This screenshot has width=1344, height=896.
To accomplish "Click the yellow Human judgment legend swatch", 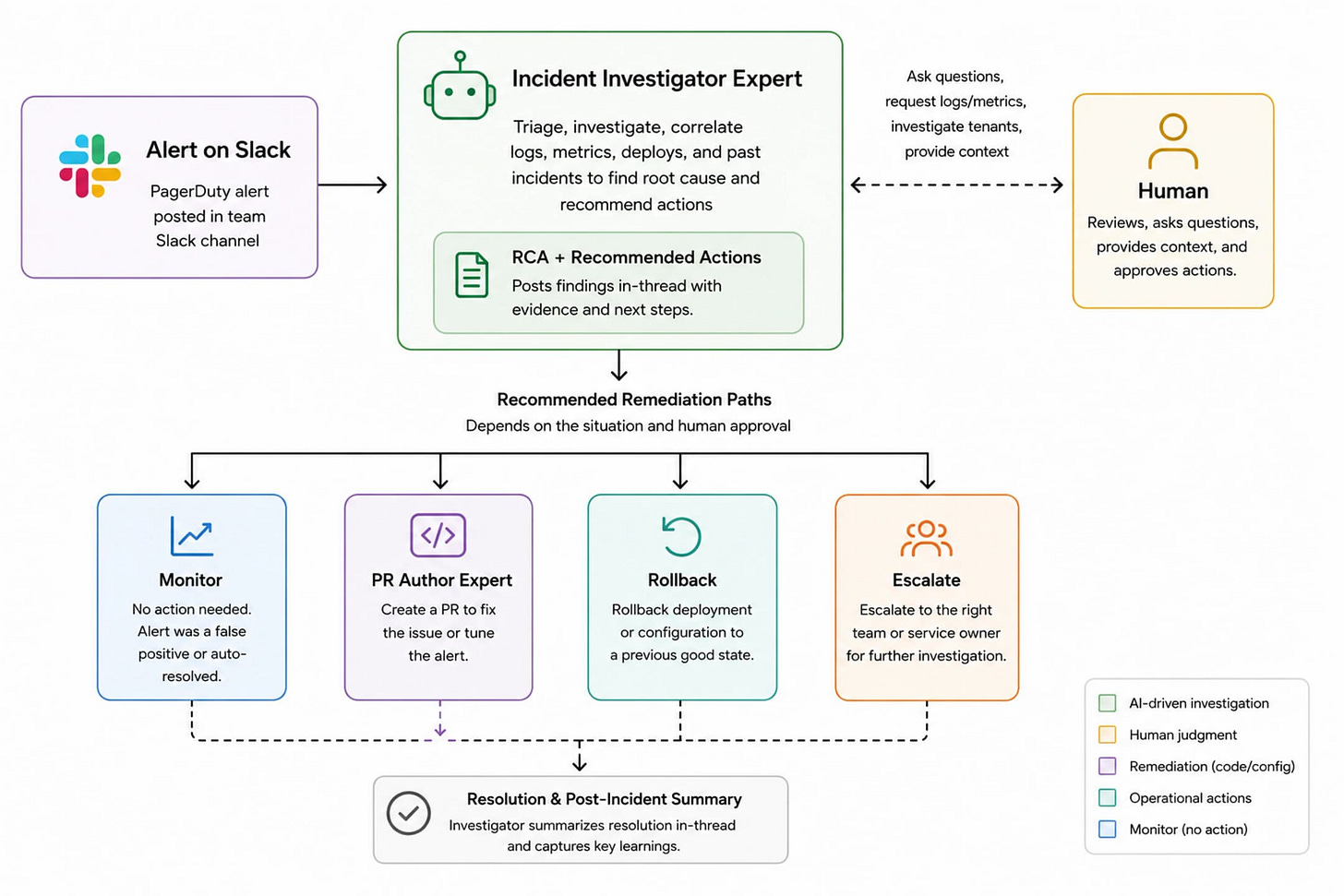I will tap(1108, 735).
